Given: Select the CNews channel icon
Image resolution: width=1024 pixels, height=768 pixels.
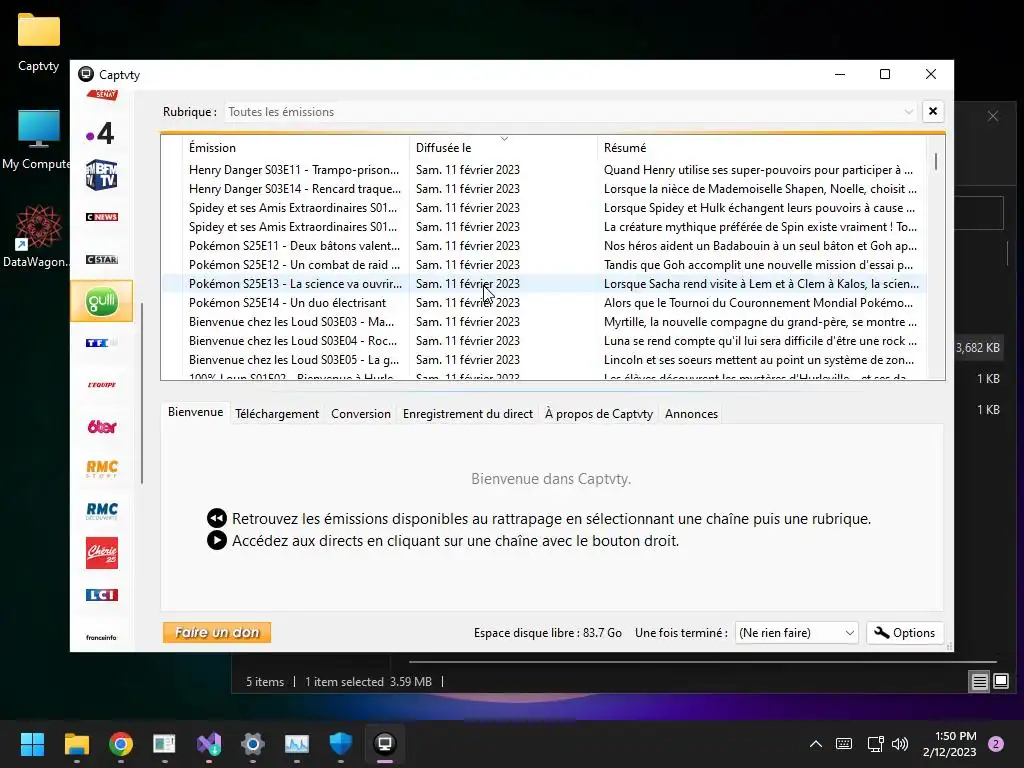Looking at the screenshot, I should coord(101,217).
